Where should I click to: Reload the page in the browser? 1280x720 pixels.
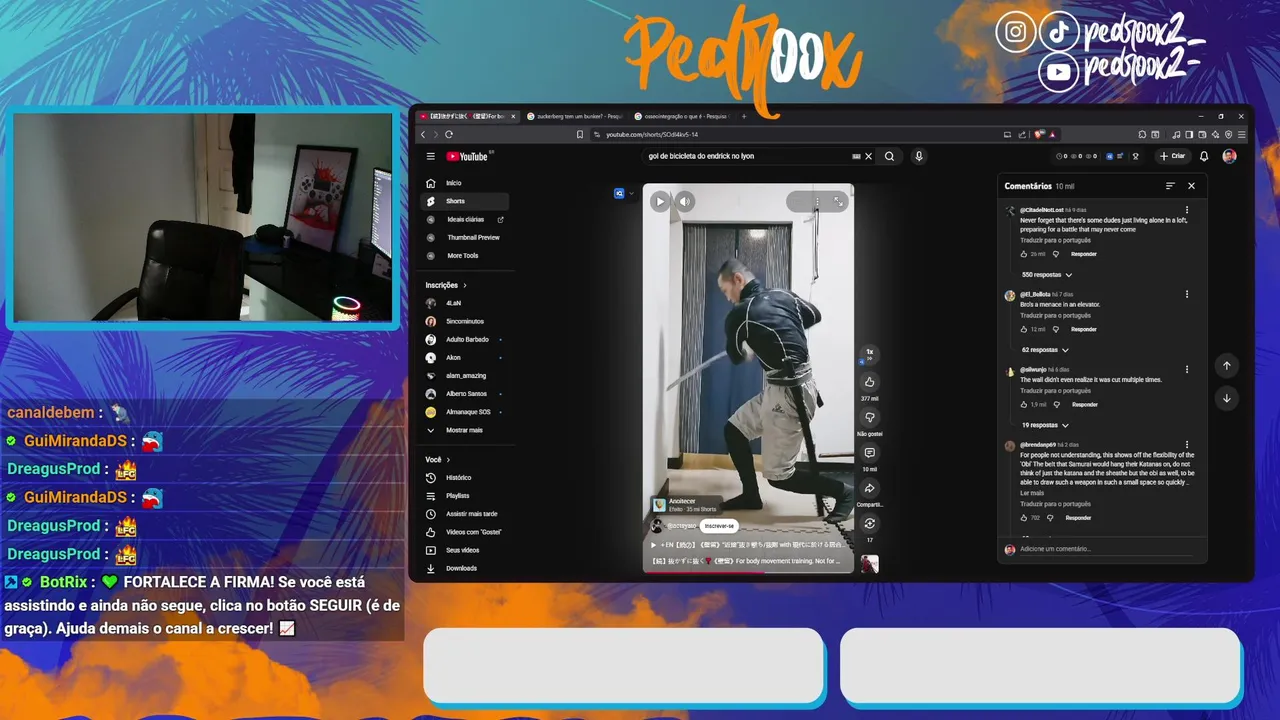click(449, 134)
